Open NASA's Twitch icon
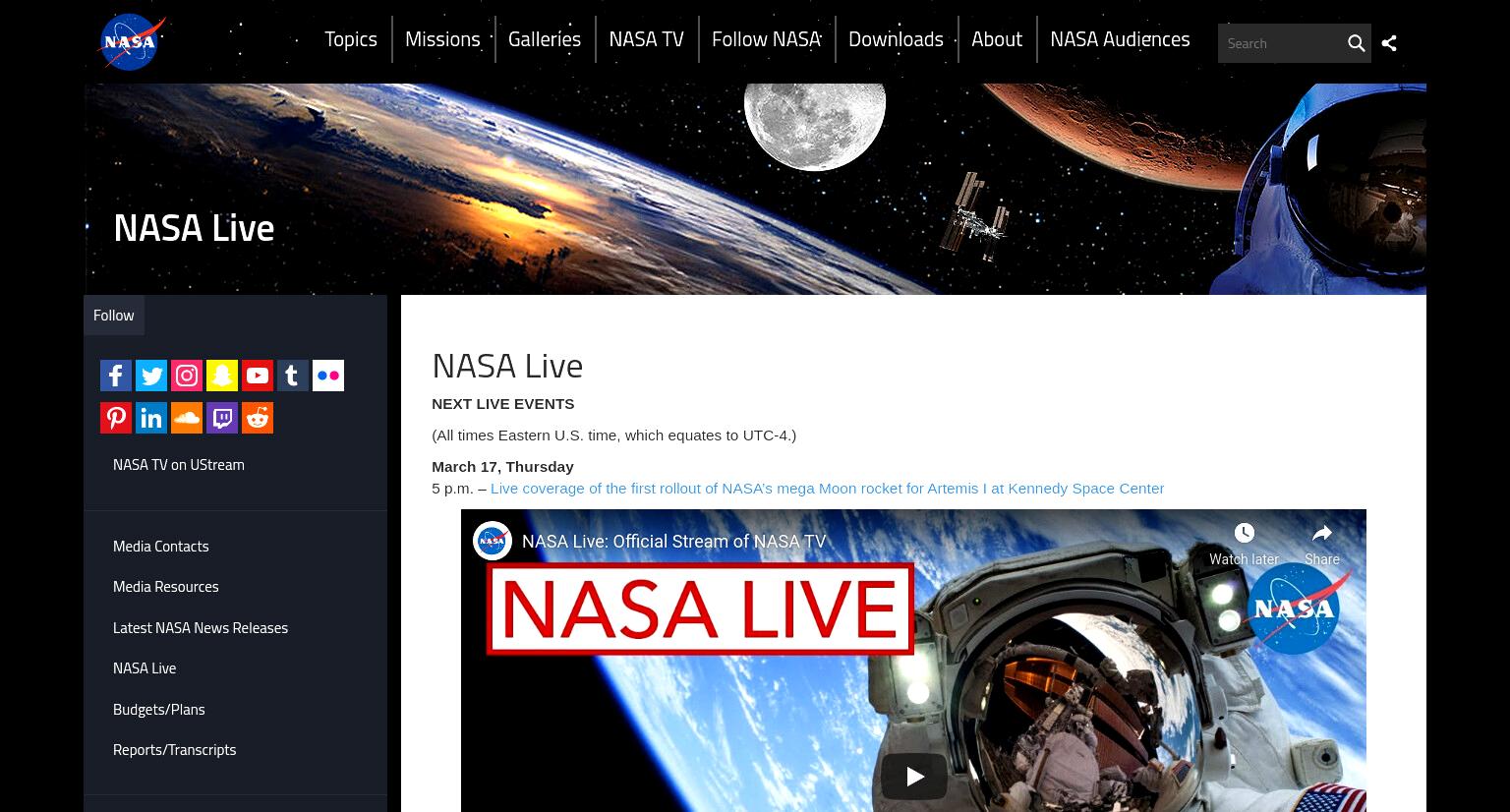Image resolution: width=1510 pixels, height=812 pixels. point(222,418)
